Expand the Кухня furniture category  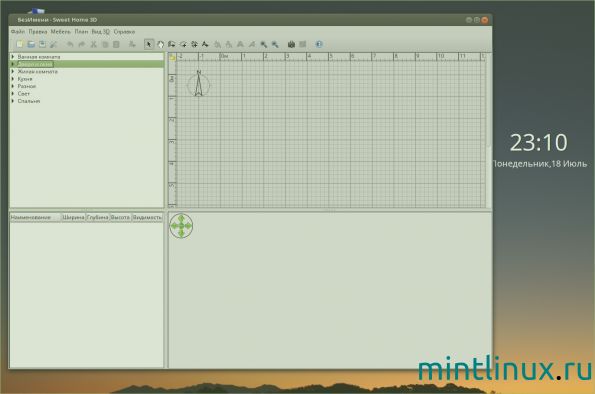point(13,79)
